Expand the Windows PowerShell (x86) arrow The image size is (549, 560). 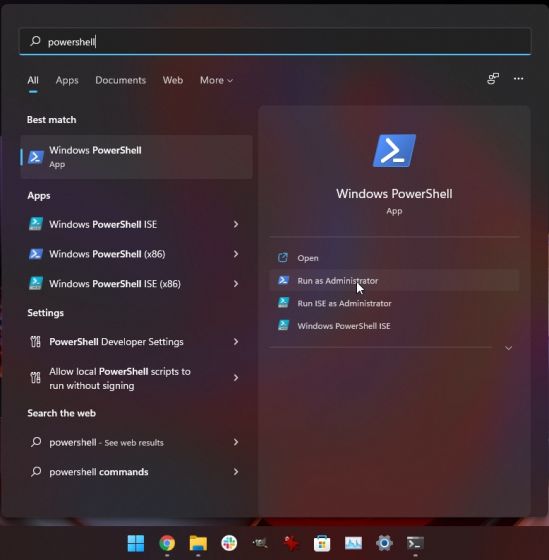click(236, 254)
